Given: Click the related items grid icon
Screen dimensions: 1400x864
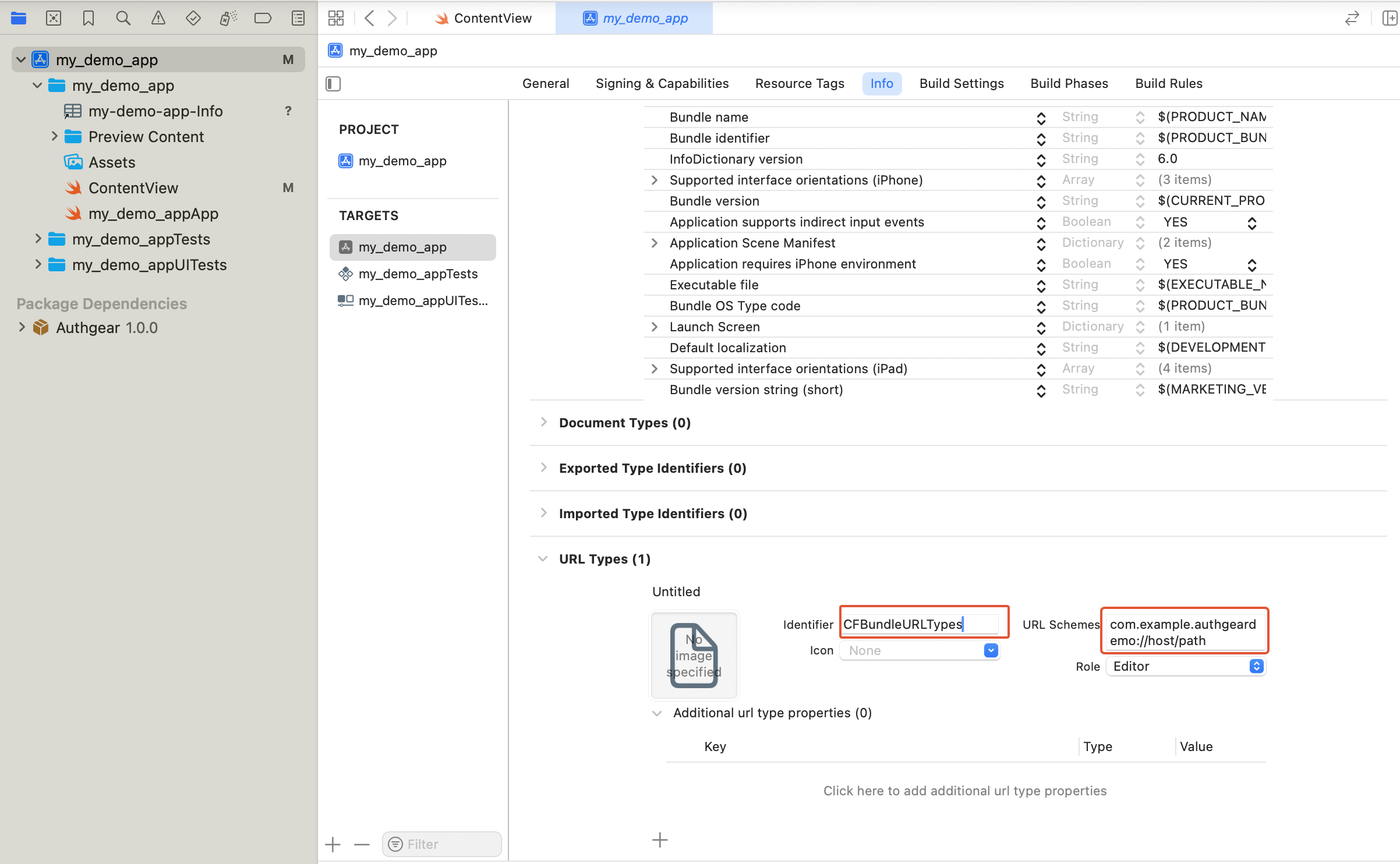Looking at the screenshot, I should [x=336, y=19].
